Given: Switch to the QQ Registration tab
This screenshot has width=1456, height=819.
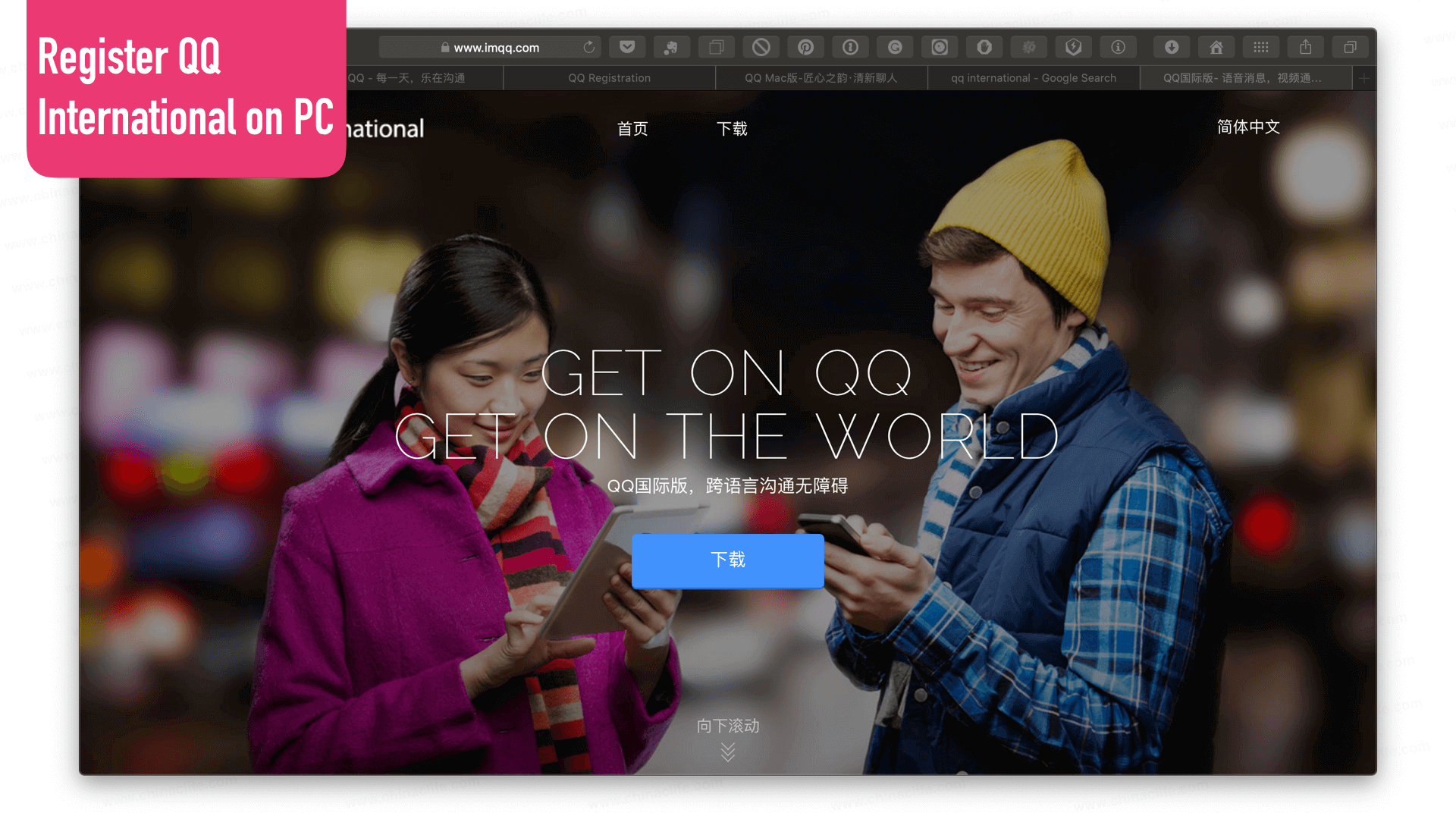Looking at the screenshot, I should (x=609, y=78).
